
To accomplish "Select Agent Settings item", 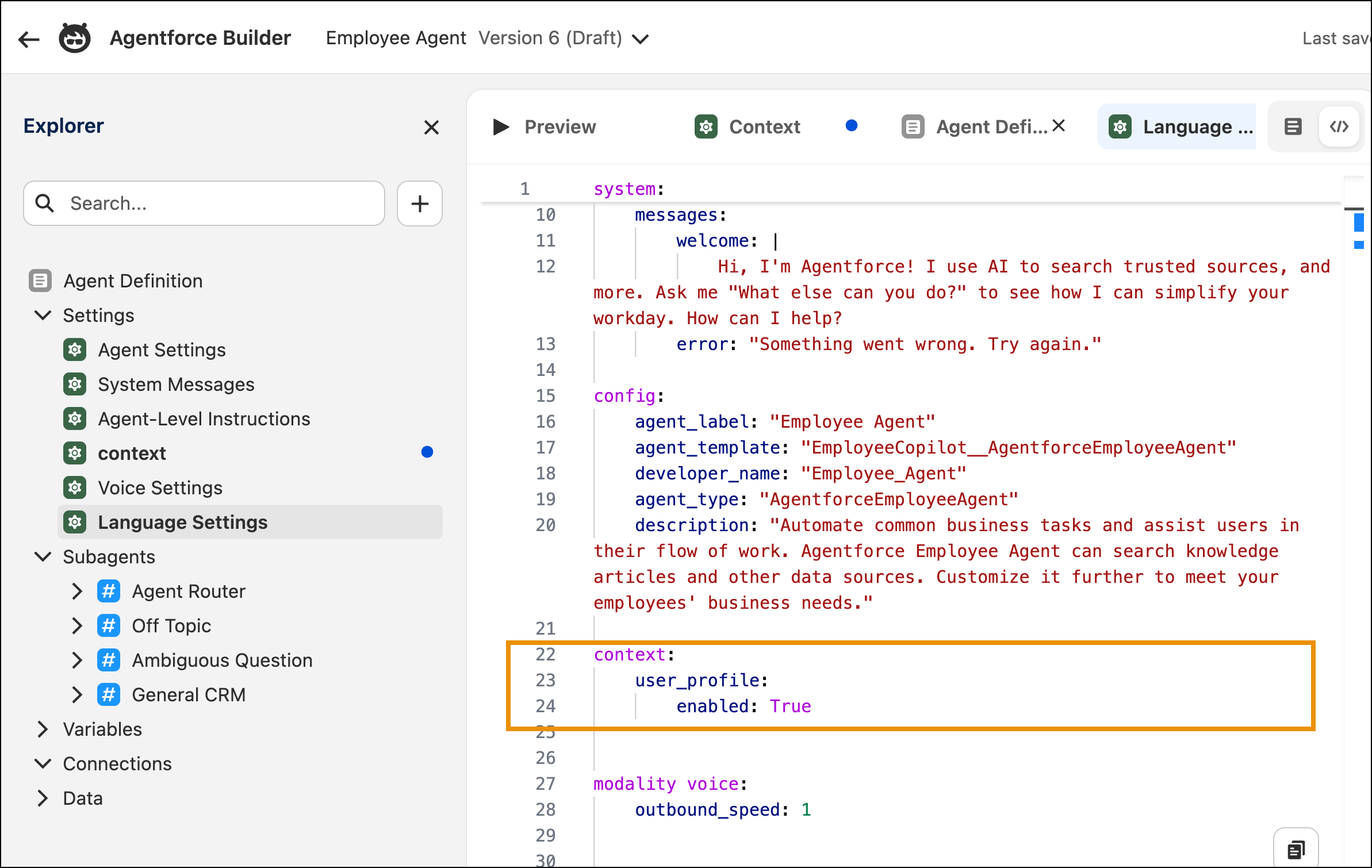I will pos(162,349).
